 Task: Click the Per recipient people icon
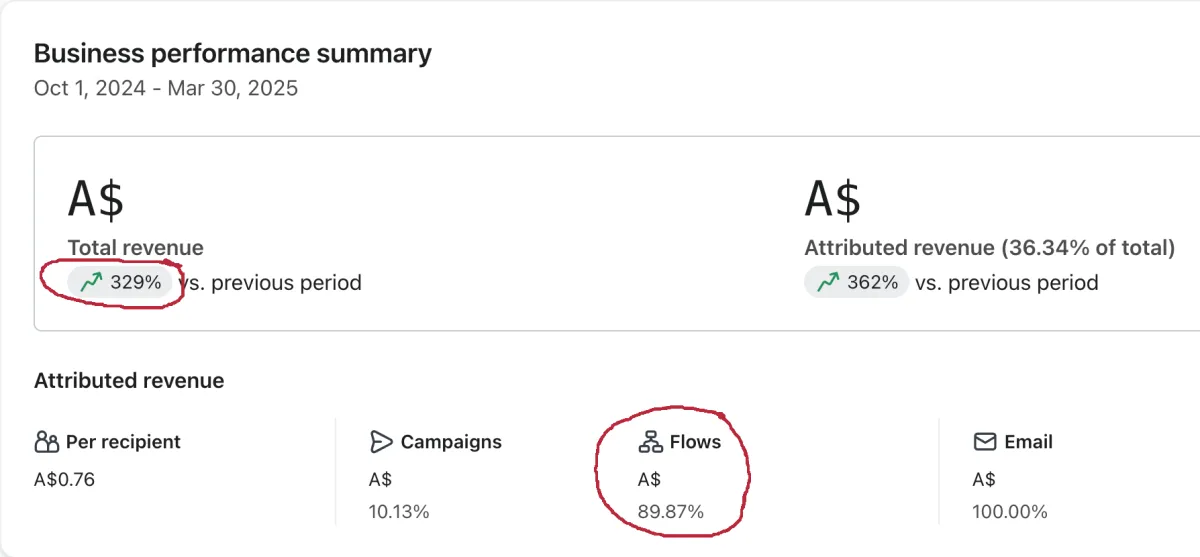coord(47,442)
